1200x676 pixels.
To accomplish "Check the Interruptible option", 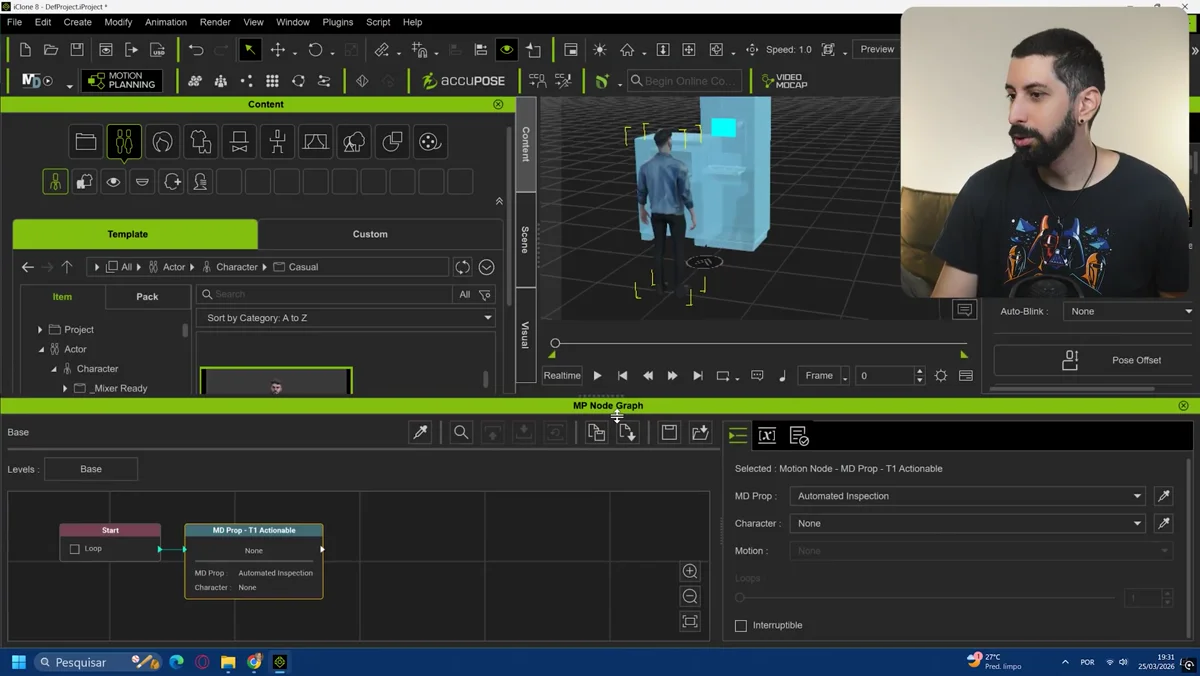I will click(741, 626).
